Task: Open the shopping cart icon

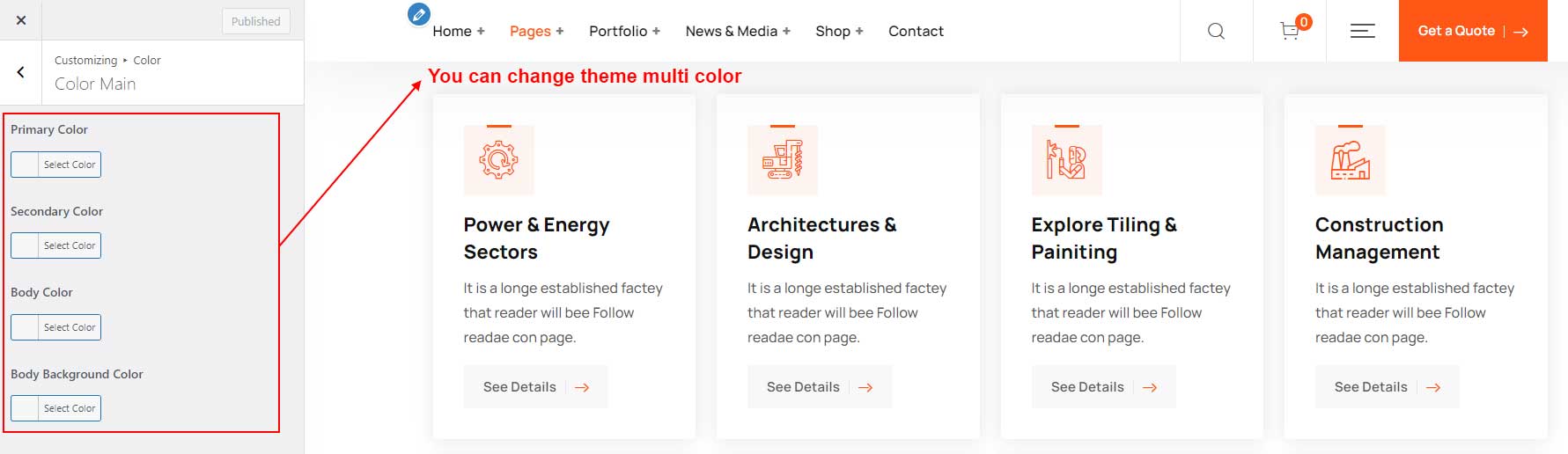Action: 1290,31
